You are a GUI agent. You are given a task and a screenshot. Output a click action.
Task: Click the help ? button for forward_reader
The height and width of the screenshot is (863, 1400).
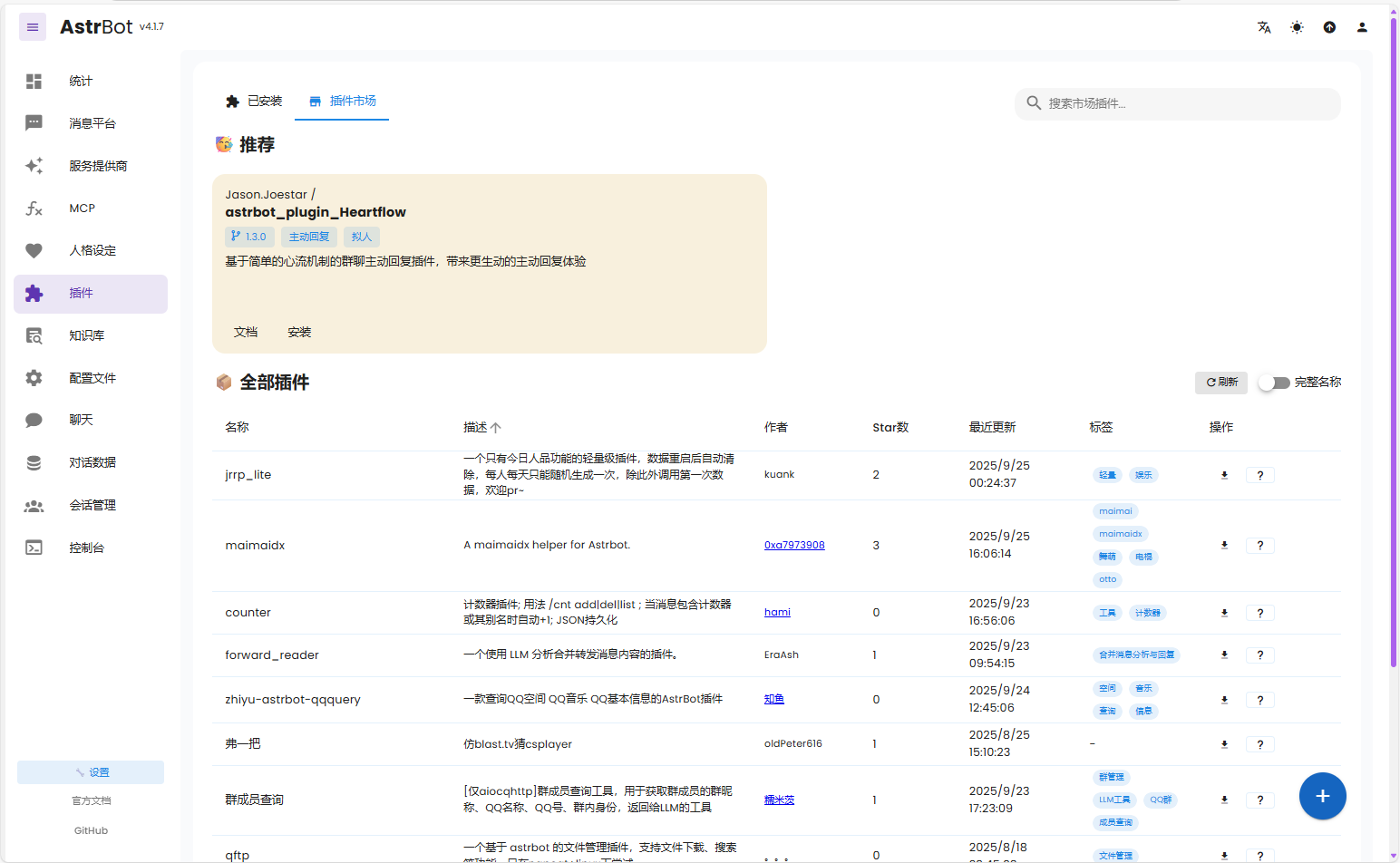click(x=1260, y=655)
